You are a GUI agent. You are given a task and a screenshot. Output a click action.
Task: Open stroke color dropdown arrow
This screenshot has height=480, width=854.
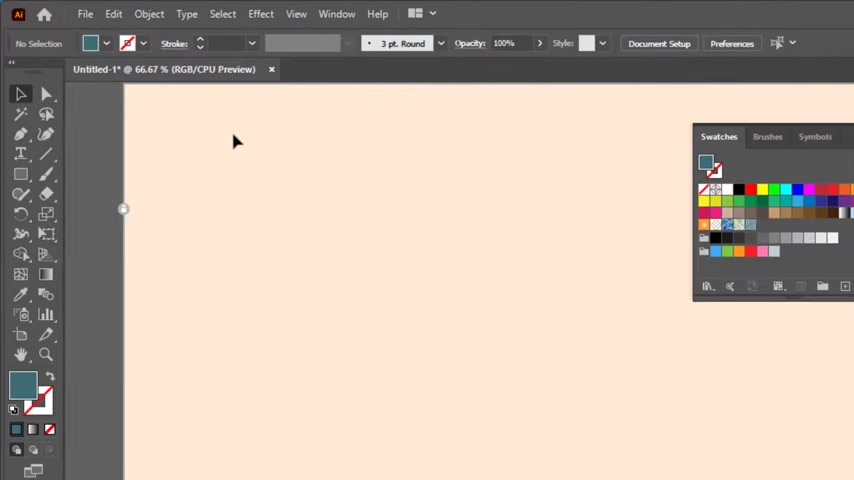tap(143, 43)
